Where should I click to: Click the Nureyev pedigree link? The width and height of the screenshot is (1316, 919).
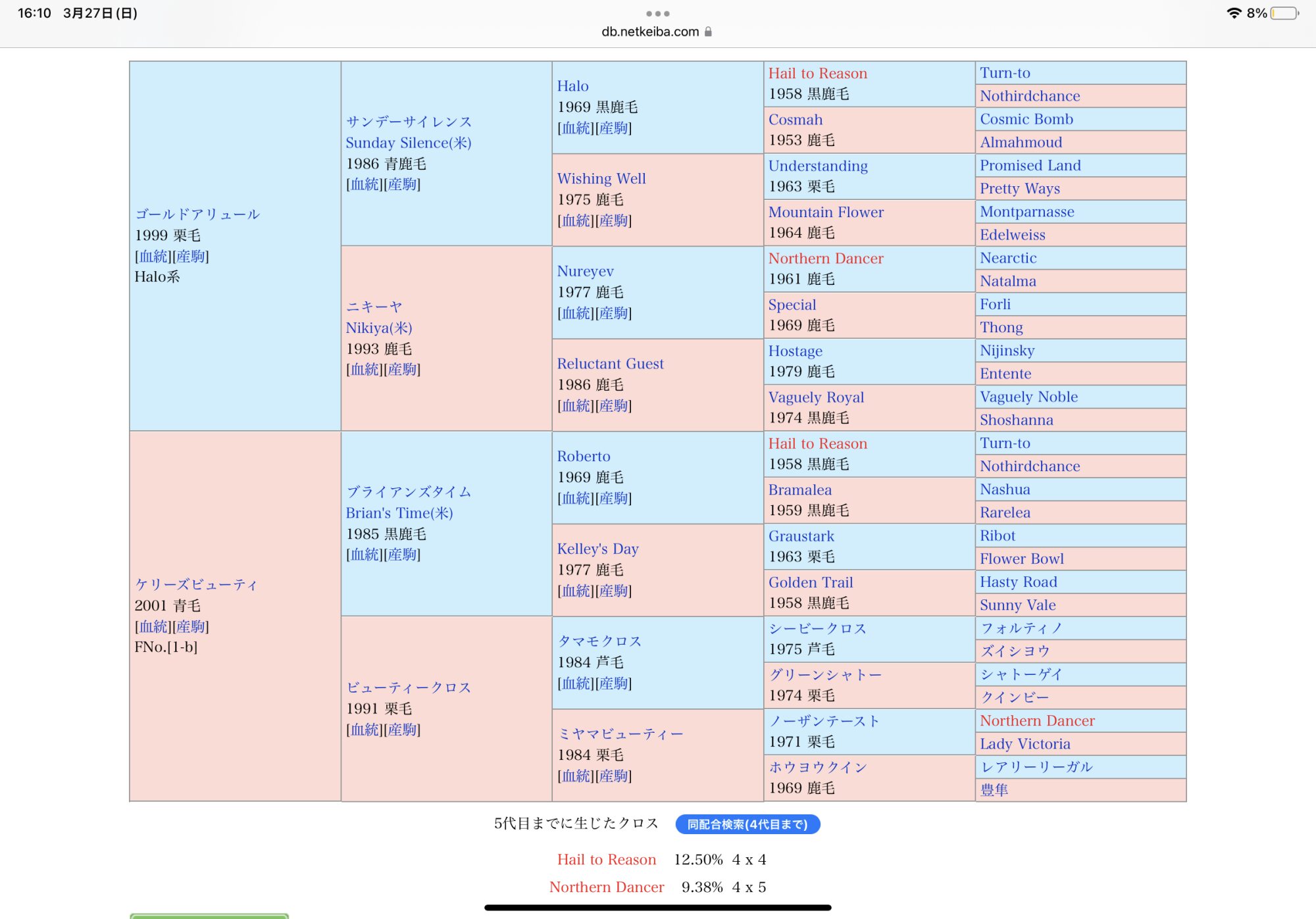coord(585,272)
